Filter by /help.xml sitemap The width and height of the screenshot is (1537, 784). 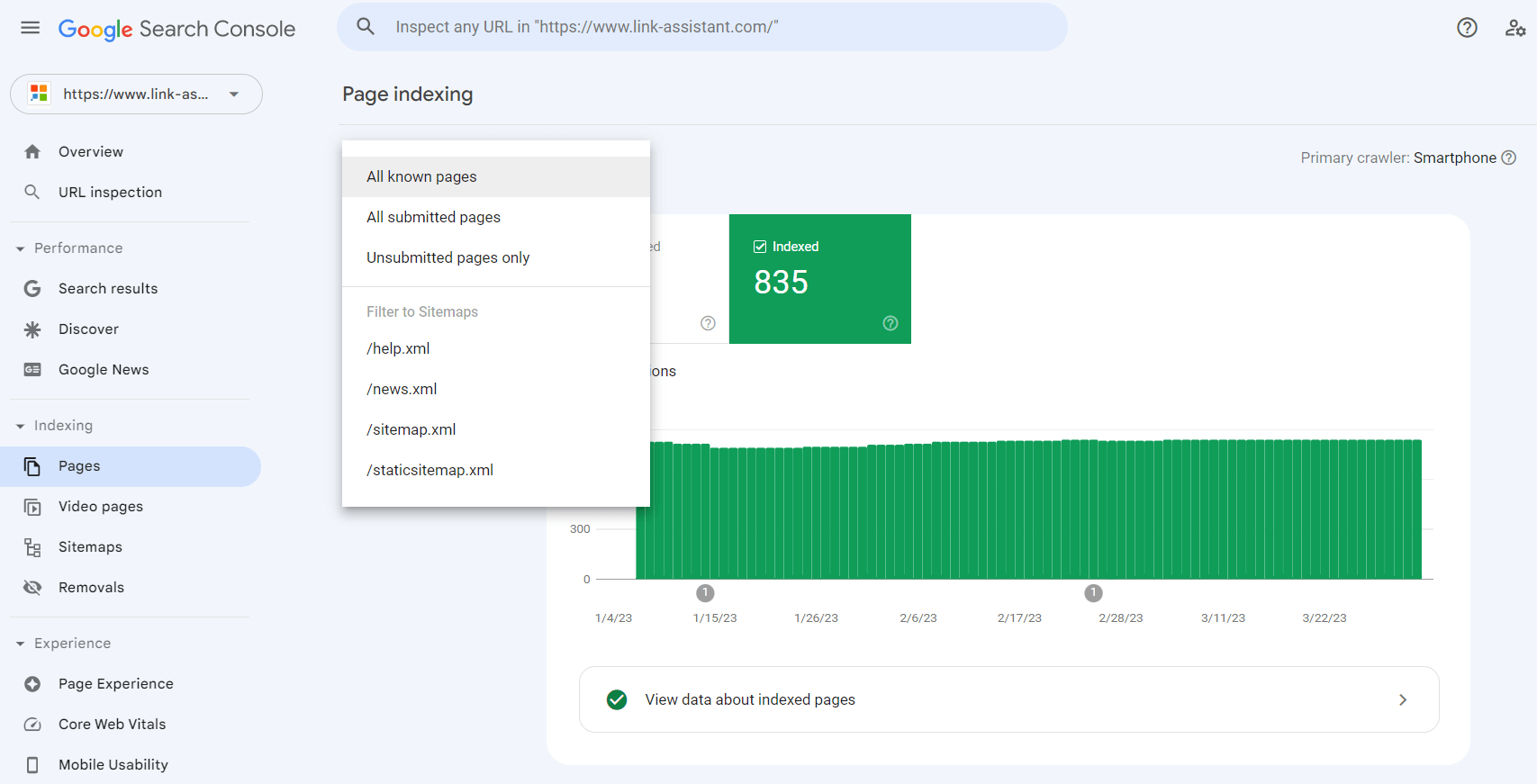[496, 348]
